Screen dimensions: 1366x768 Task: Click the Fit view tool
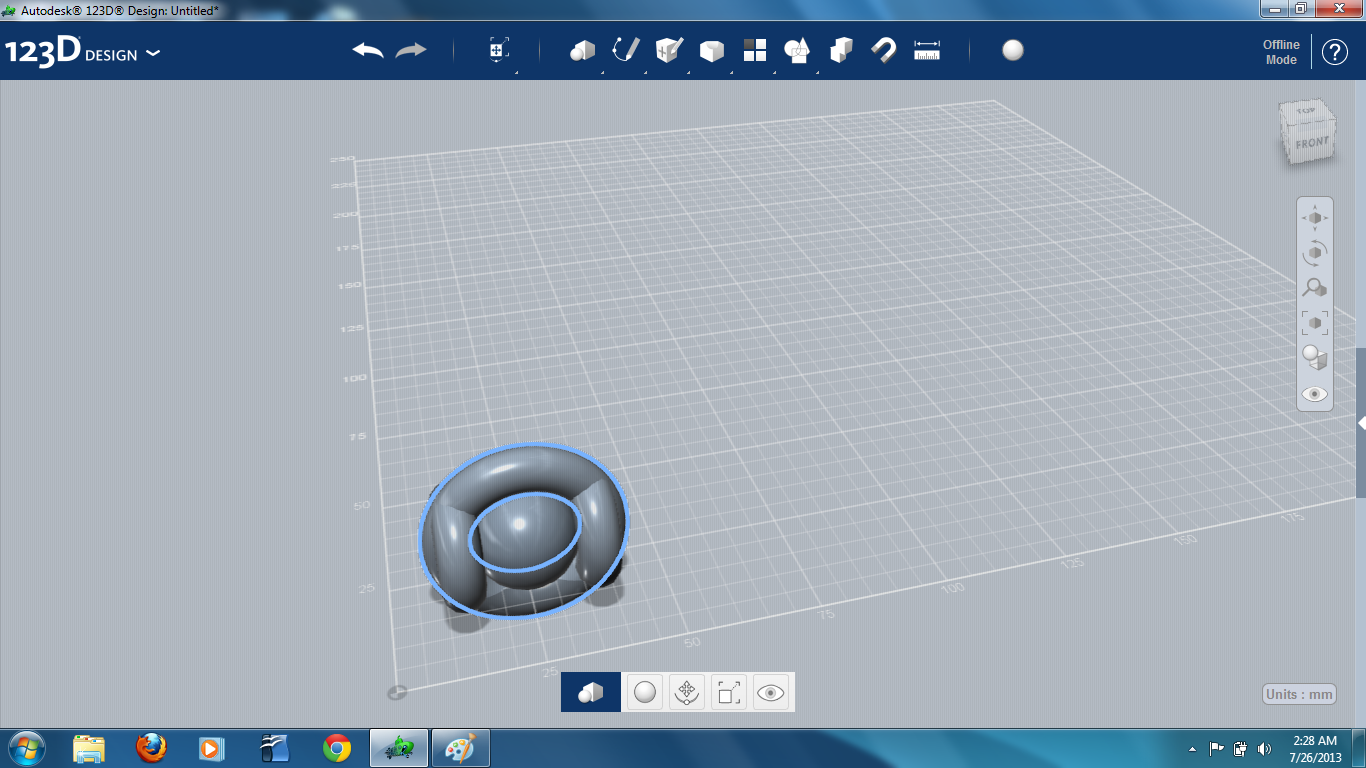(x=1315, y=323)
